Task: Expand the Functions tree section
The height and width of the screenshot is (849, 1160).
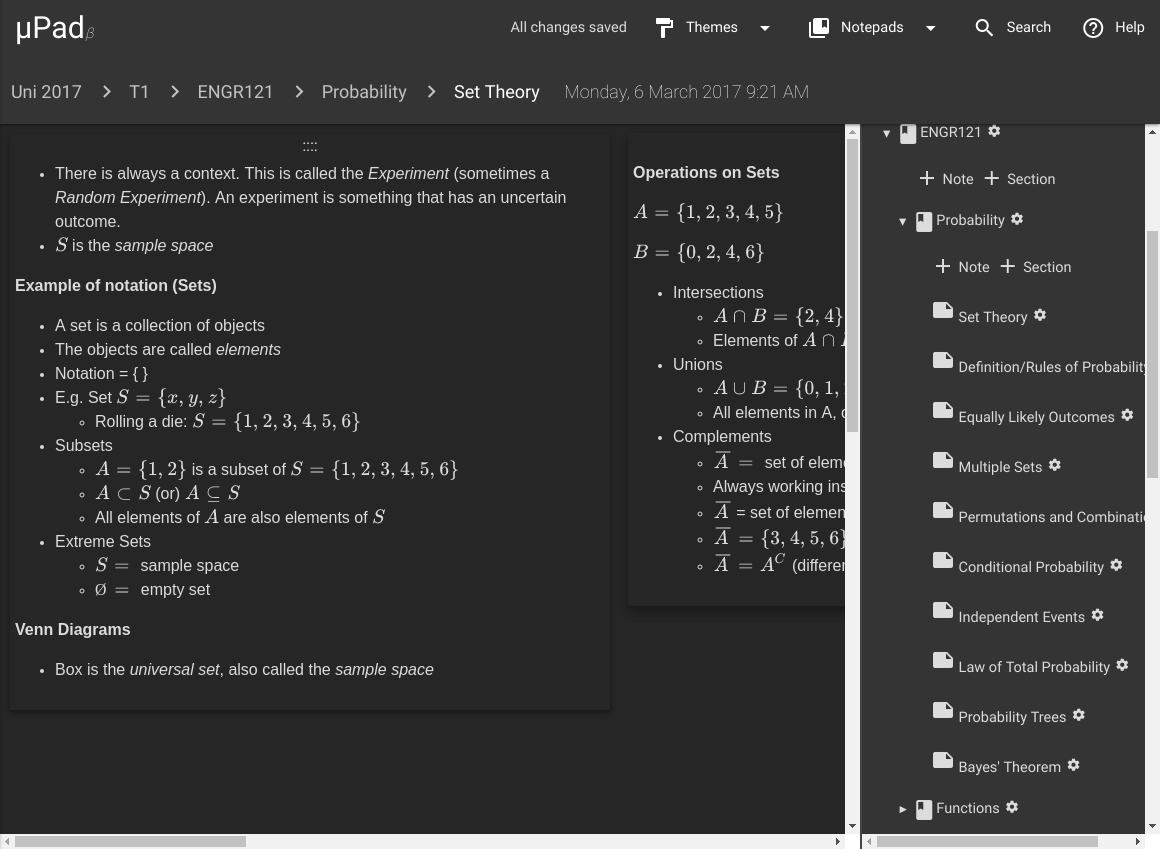Action: pyautogui.click(x=903, y=809)
